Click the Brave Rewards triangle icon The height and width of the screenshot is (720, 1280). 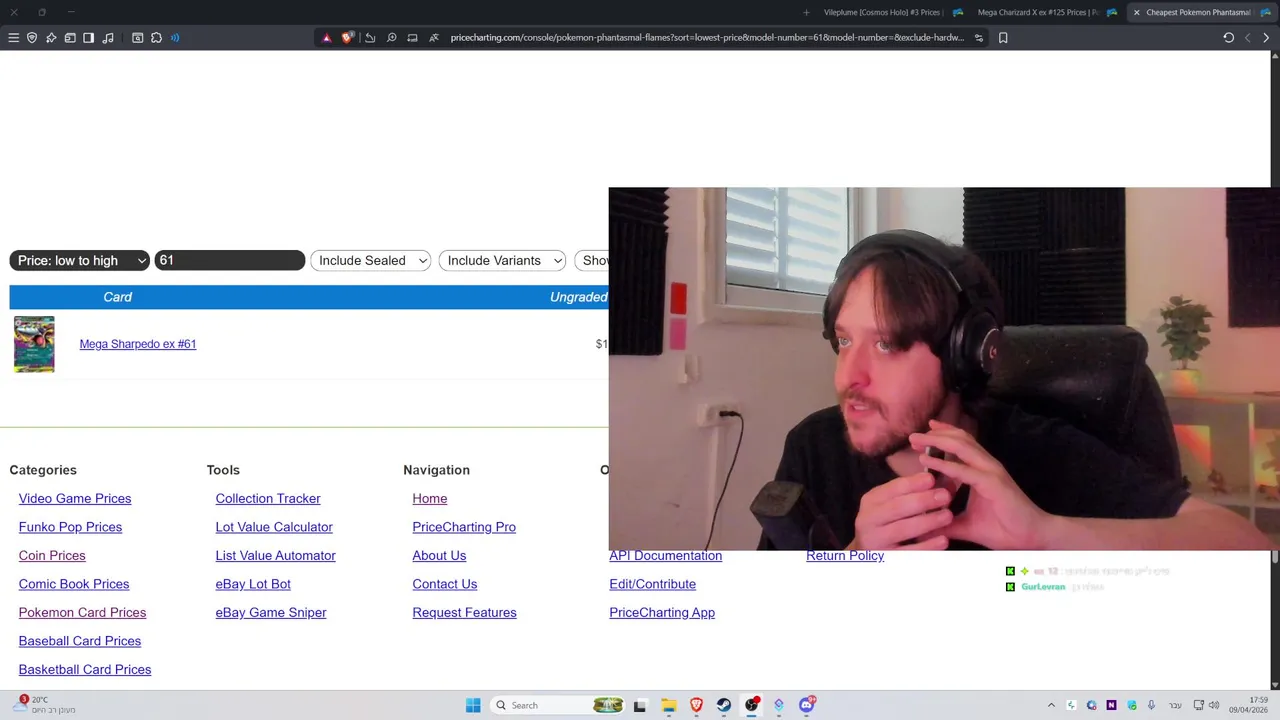[326, 38]
